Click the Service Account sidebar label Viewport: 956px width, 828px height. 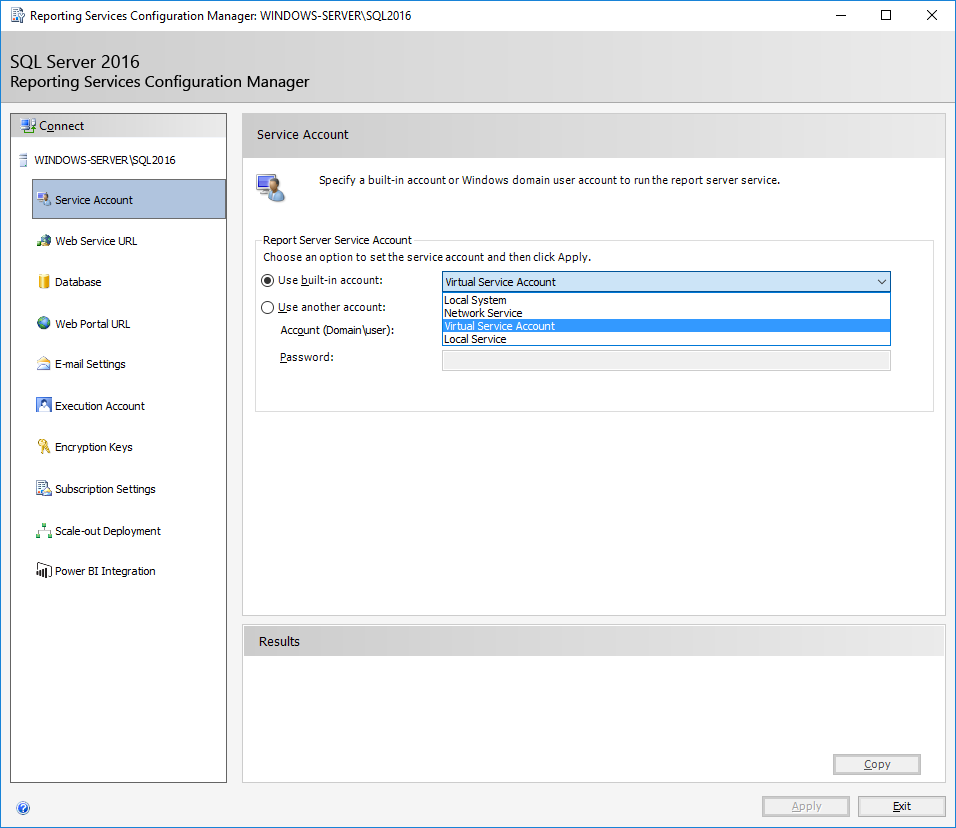(93, 200)
